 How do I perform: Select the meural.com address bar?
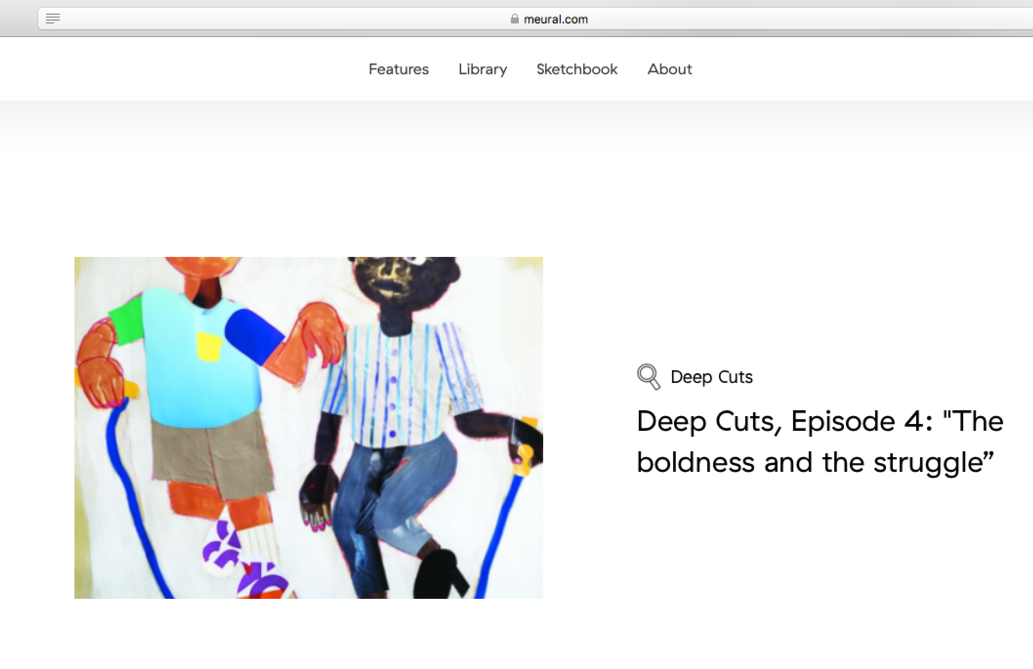pos(535,19)
